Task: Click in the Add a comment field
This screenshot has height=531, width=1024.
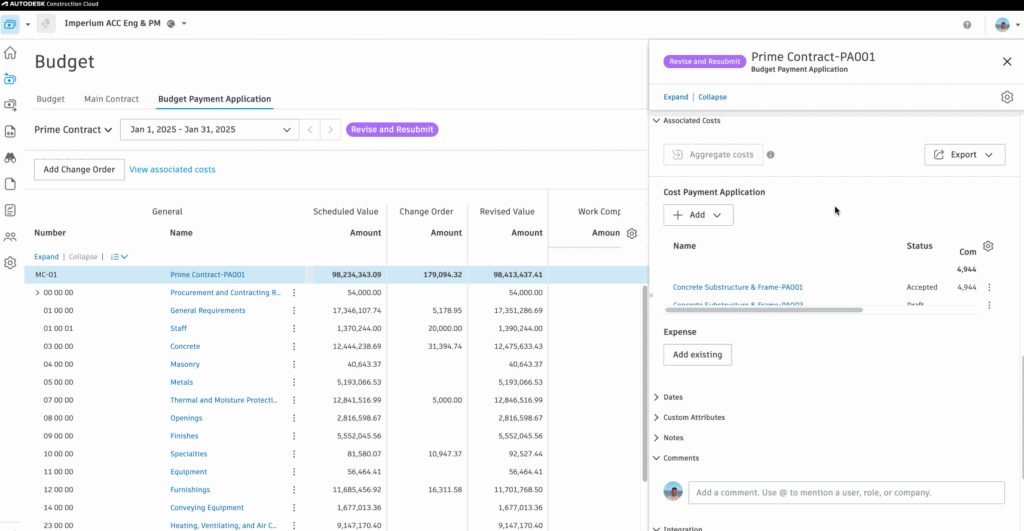Action: (846, 493)
